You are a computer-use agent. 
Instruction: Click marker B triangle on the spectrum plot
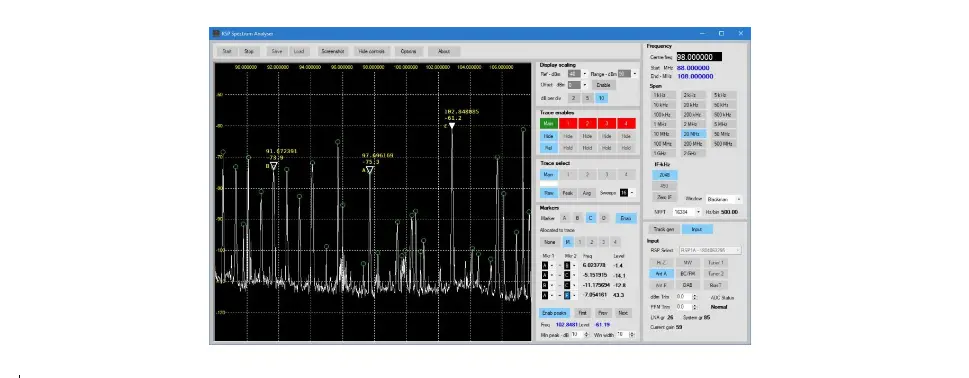[274, 166]
